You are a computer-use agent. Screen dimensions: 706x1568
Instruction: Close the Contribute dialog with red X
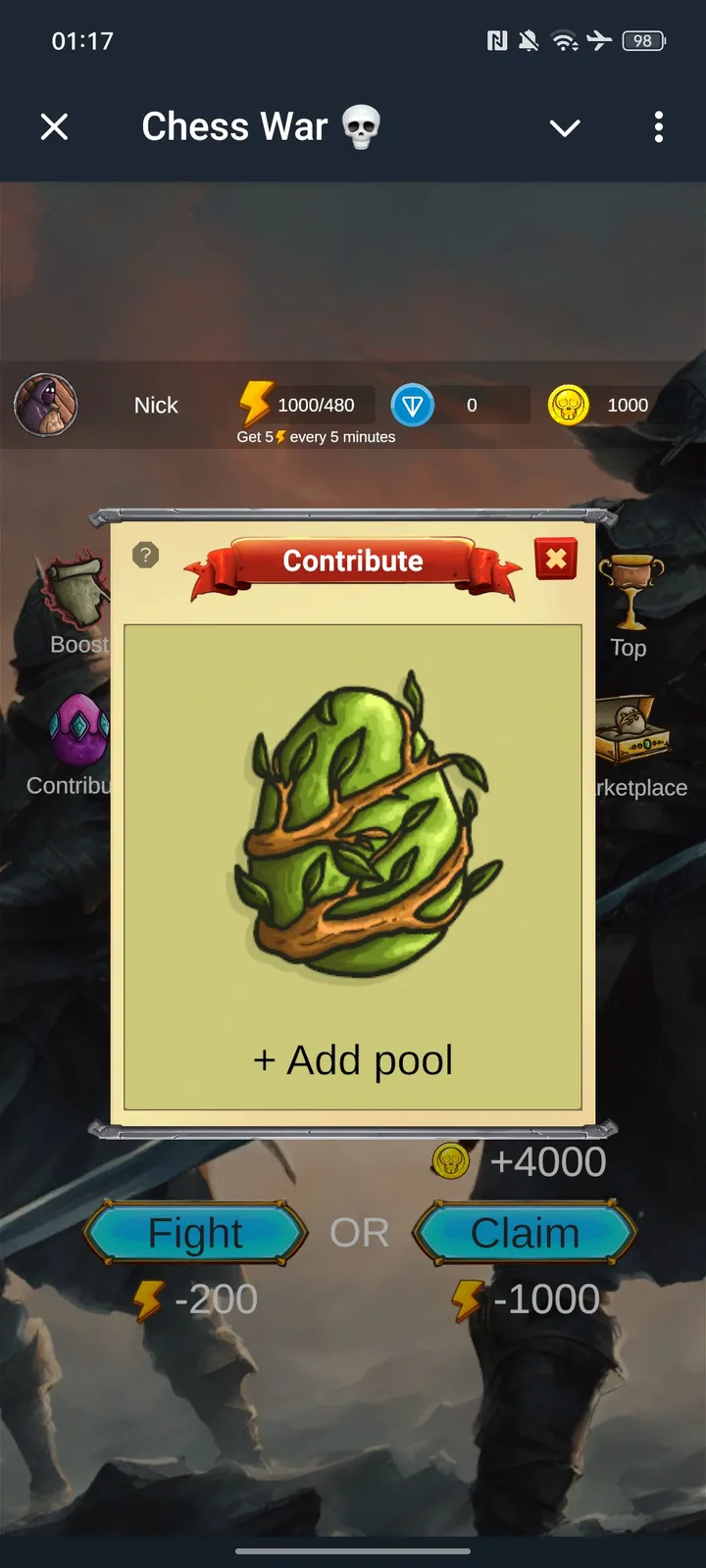(556, 560)
